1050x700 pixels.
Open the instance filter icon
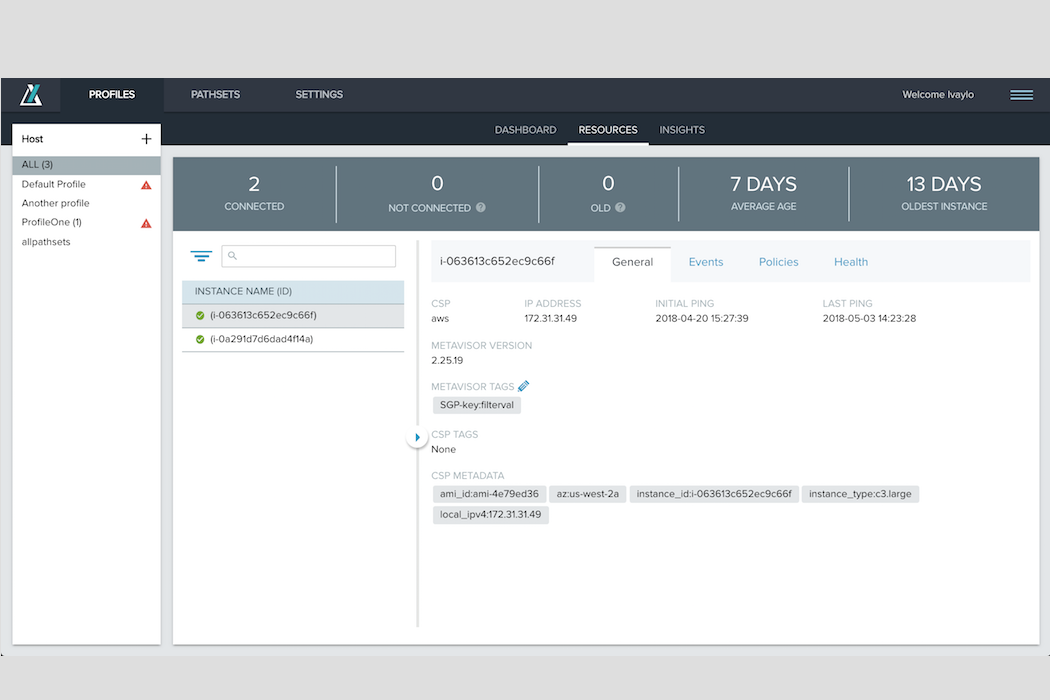point(201,257)
